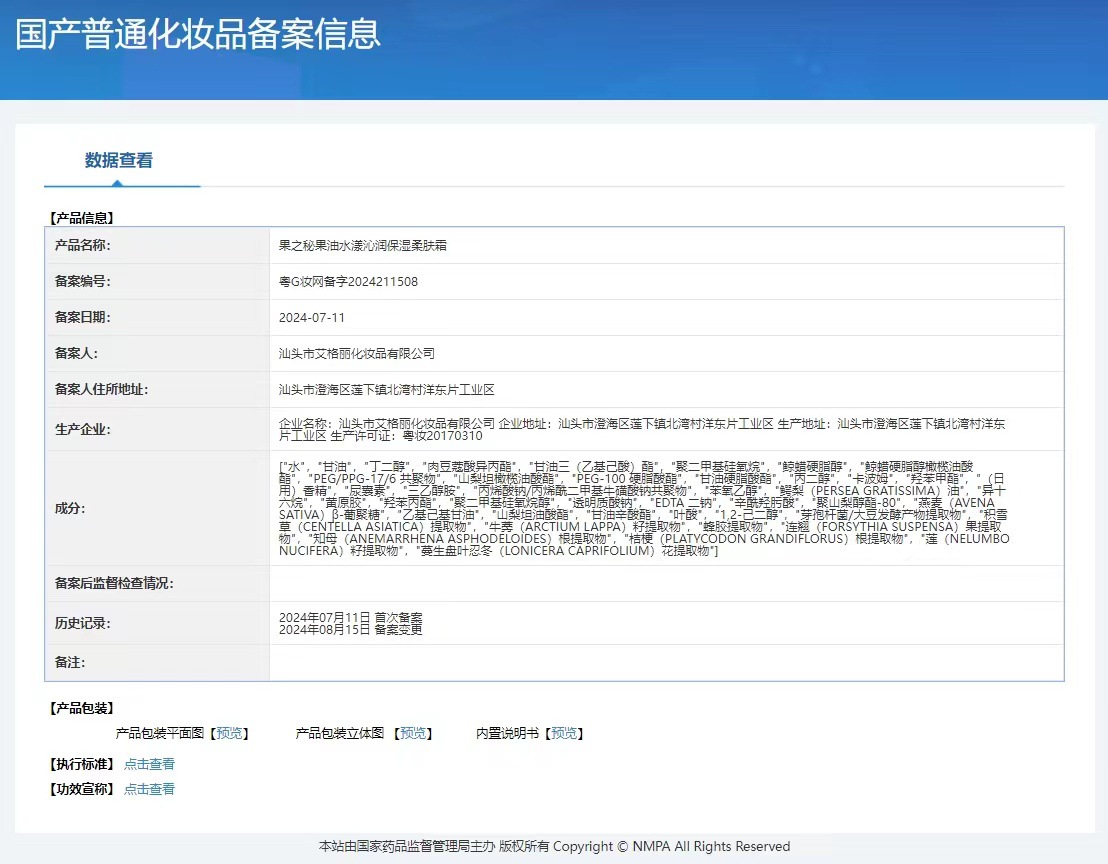Open the 功效宣称 点击查看 link

tap(149, 789)
